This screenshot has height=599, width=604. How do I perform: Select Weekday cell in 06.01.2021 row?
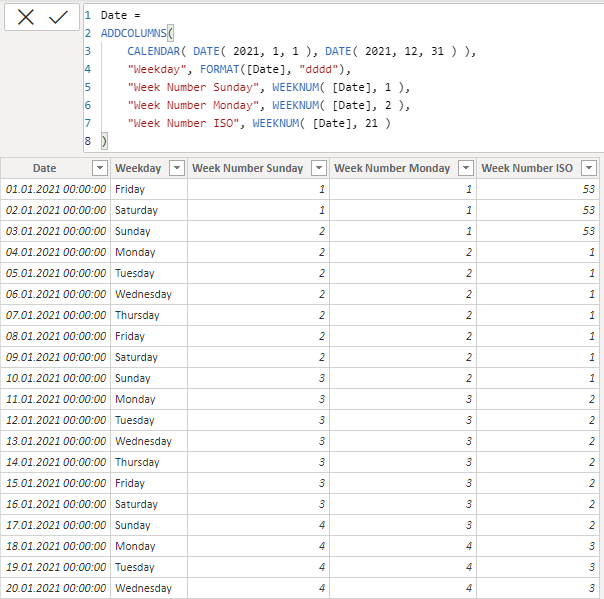coord(149,294)
